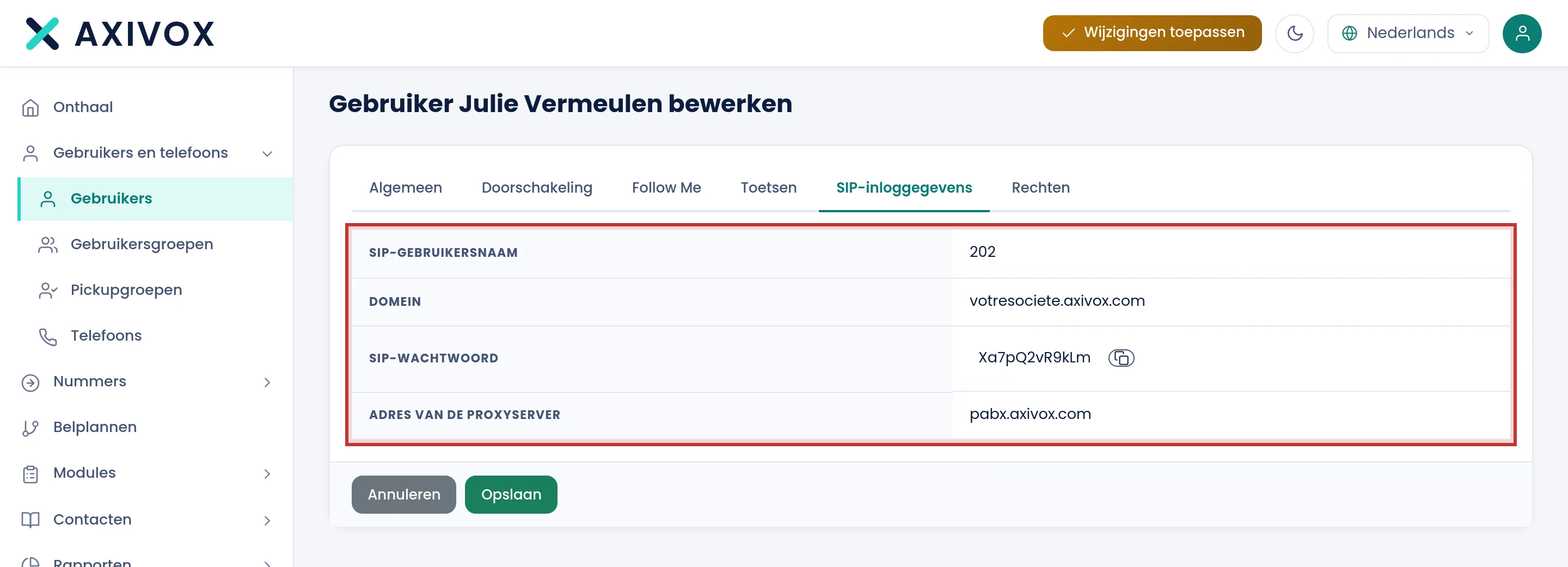Switch to the Algemeen tab
Viewport: 1568px width, 567px height.
[406, 187]
